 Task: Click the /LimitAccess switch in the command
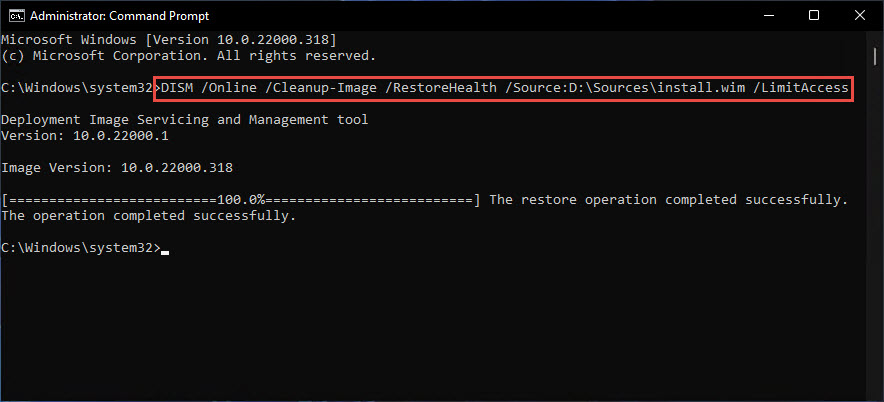tap(800, 88)
